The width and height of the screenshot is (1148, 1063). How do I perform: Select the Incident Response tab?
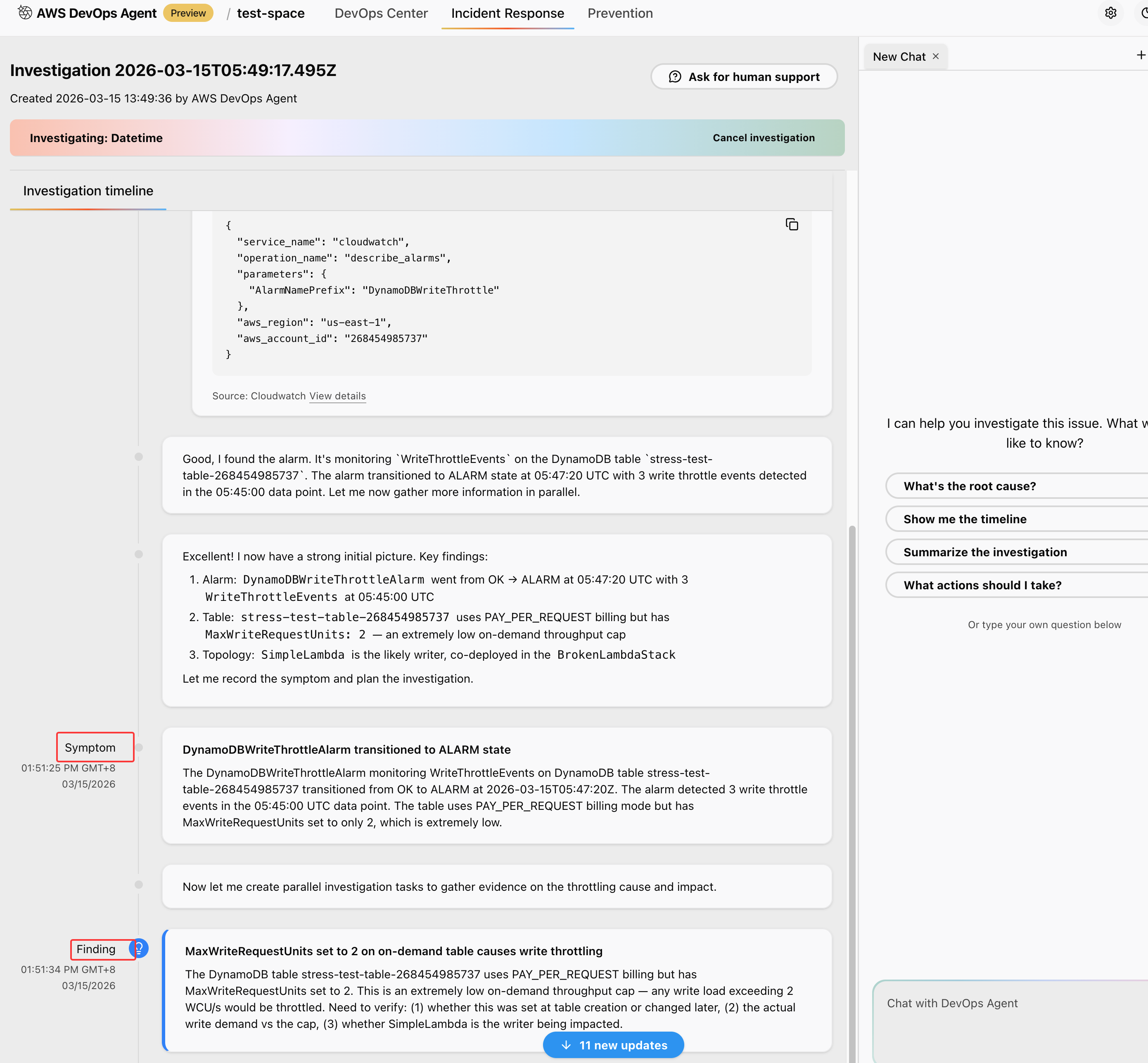click(x=507, y=13)
